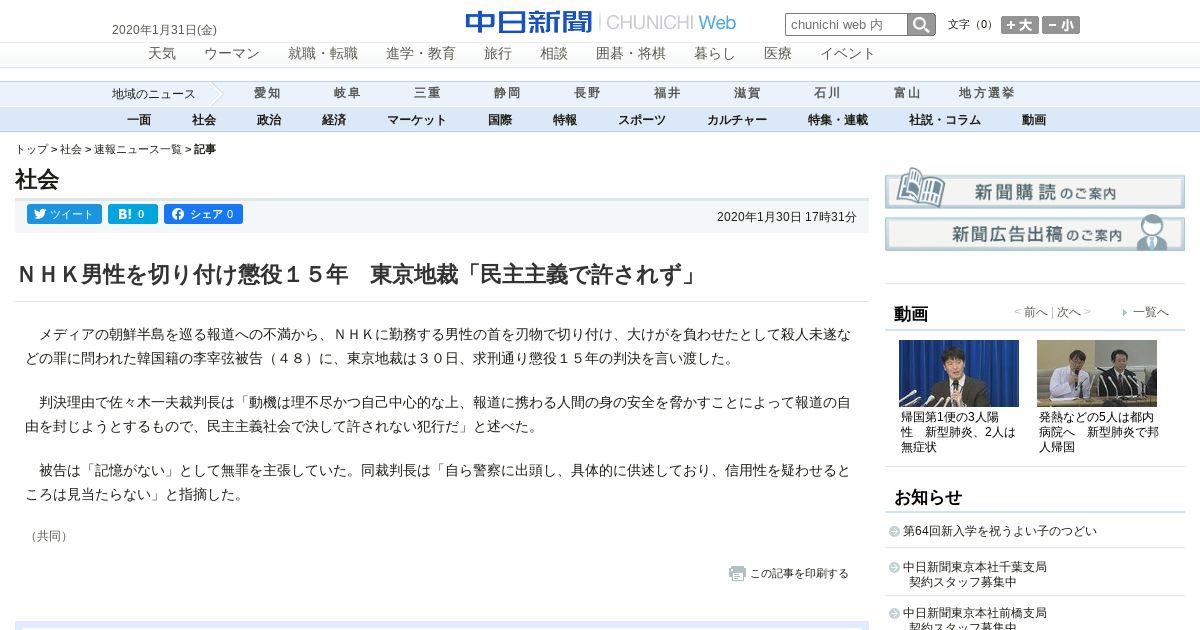Screen dimensions: 1200x630
Task: Open the 政治 category tab
Action: tap(269, 120)
